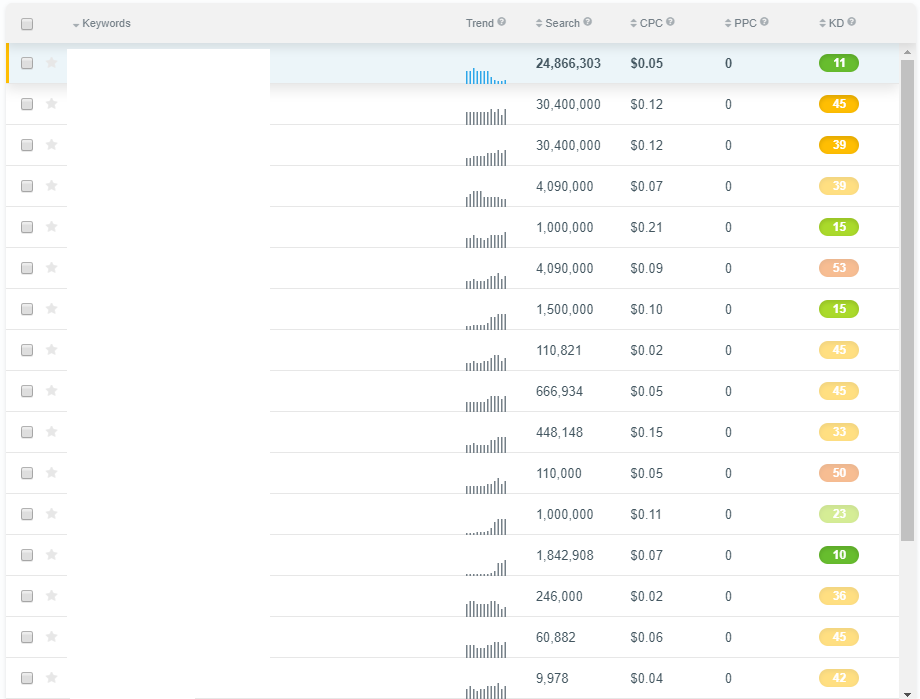This screenshot has height=699, width=920.
Task: Click the CPC value $0.21
Action: pos(647,227)
